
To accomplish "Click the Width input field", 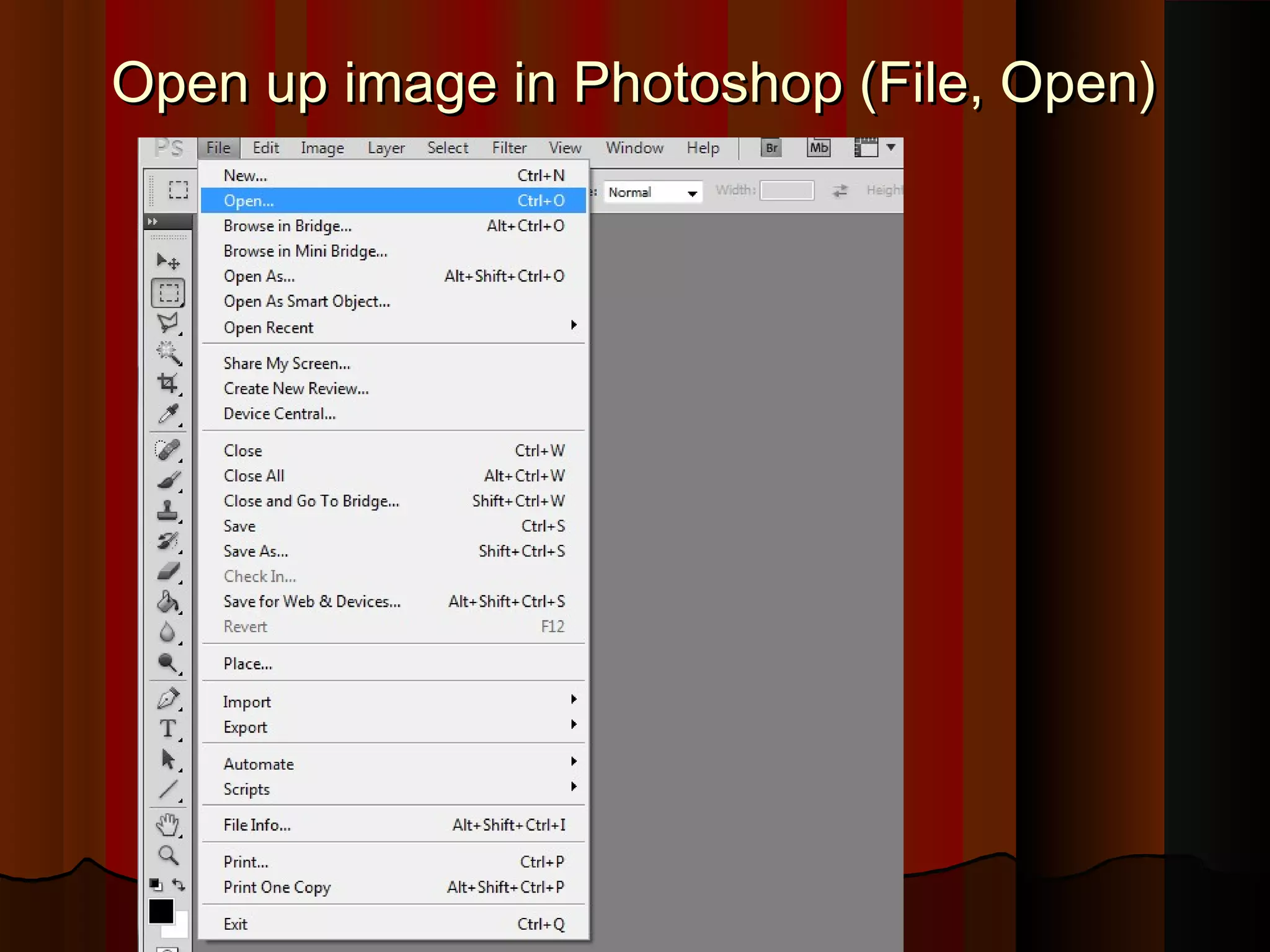I will (x=787, y=191).
